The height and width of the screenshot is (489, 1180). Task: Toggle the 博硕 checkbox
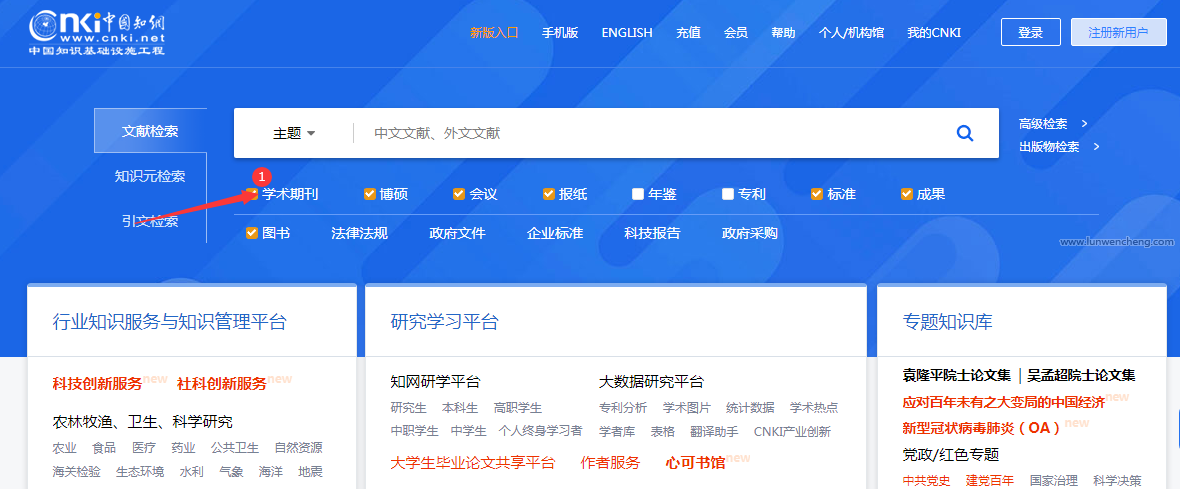370,194
